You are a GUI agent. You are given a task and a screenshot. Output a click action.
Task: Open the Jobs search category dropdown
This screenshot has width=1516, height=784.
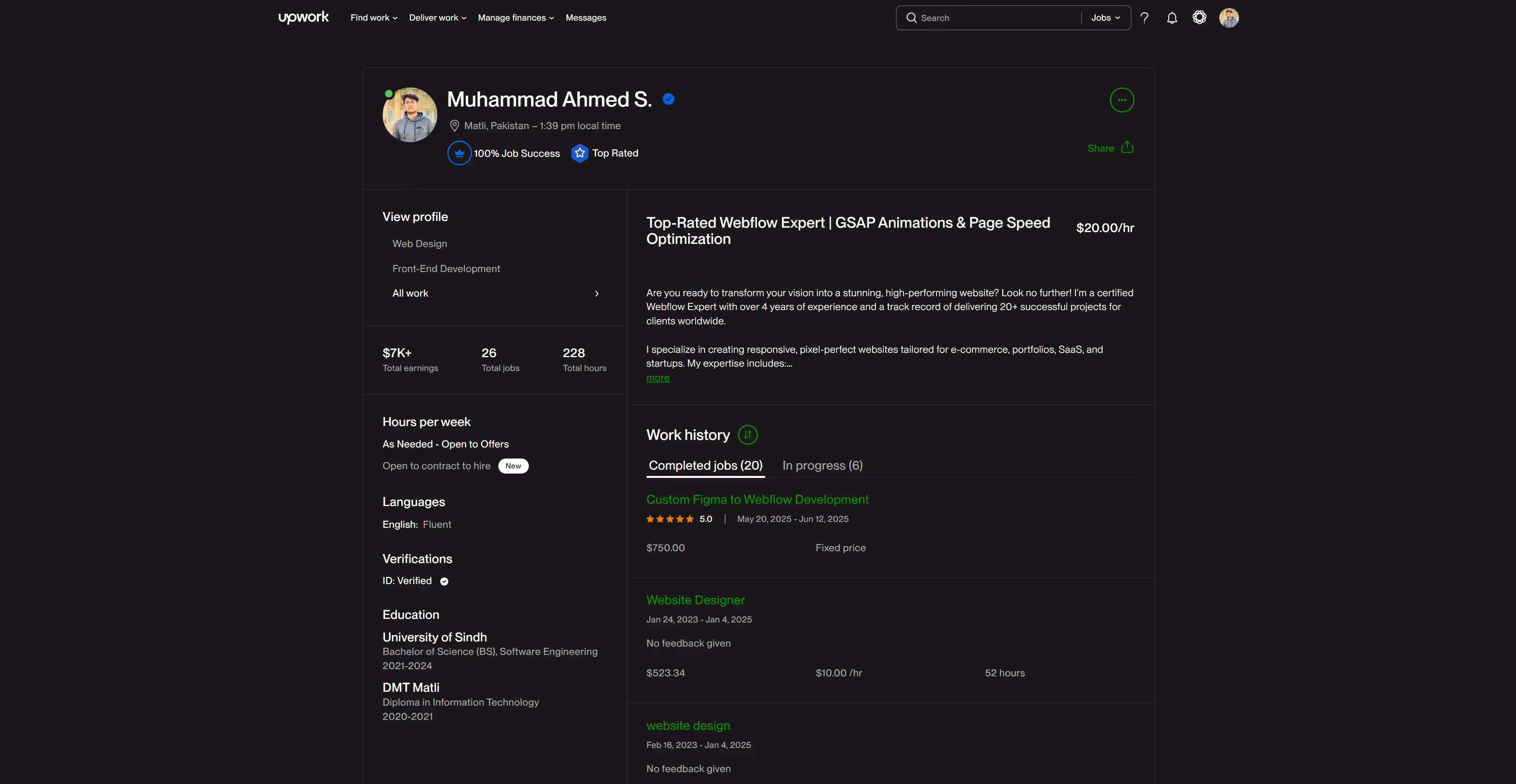click(x=1105, y=18)
